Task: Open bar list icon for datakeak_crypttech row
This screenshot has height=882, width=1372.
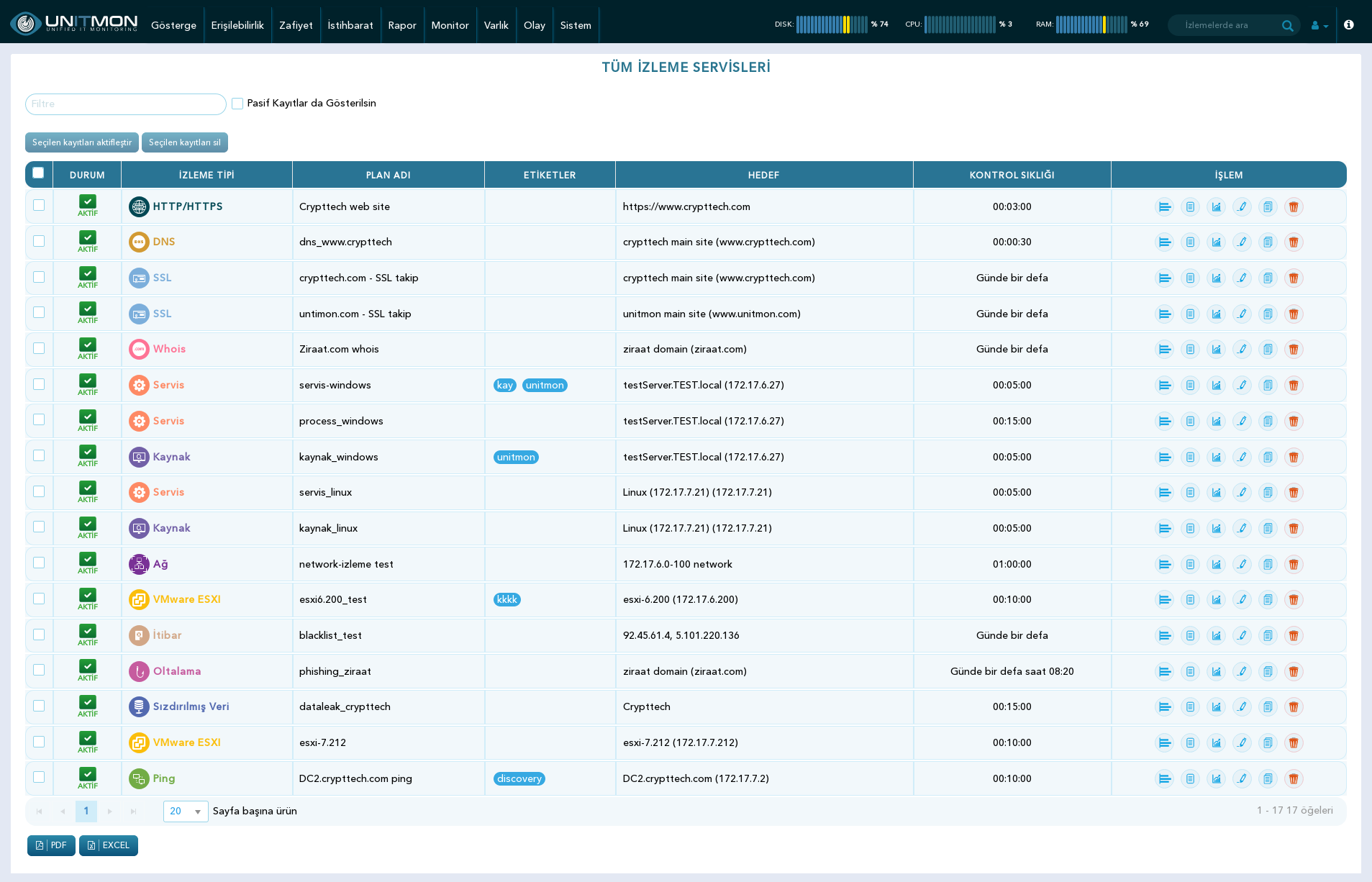Action: click(x=1164, y=707)
